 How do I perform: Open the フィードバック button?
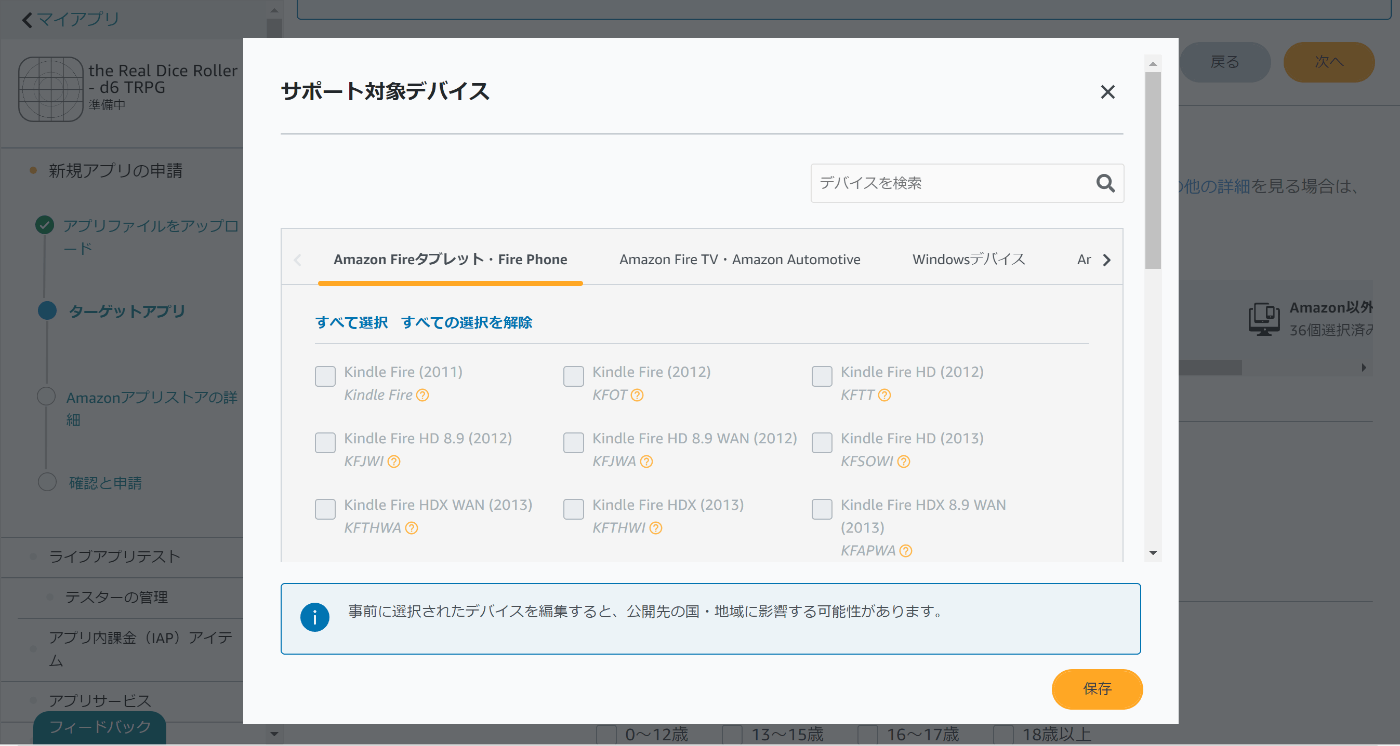click(99, 727)
